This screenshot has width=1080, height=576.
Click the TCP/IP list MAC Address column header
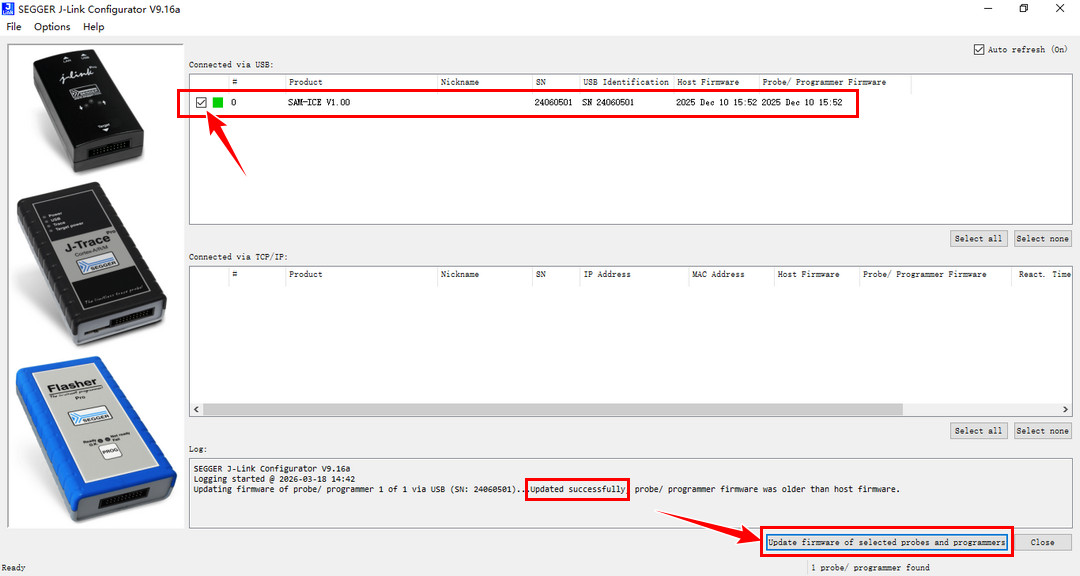coord(731,274)
